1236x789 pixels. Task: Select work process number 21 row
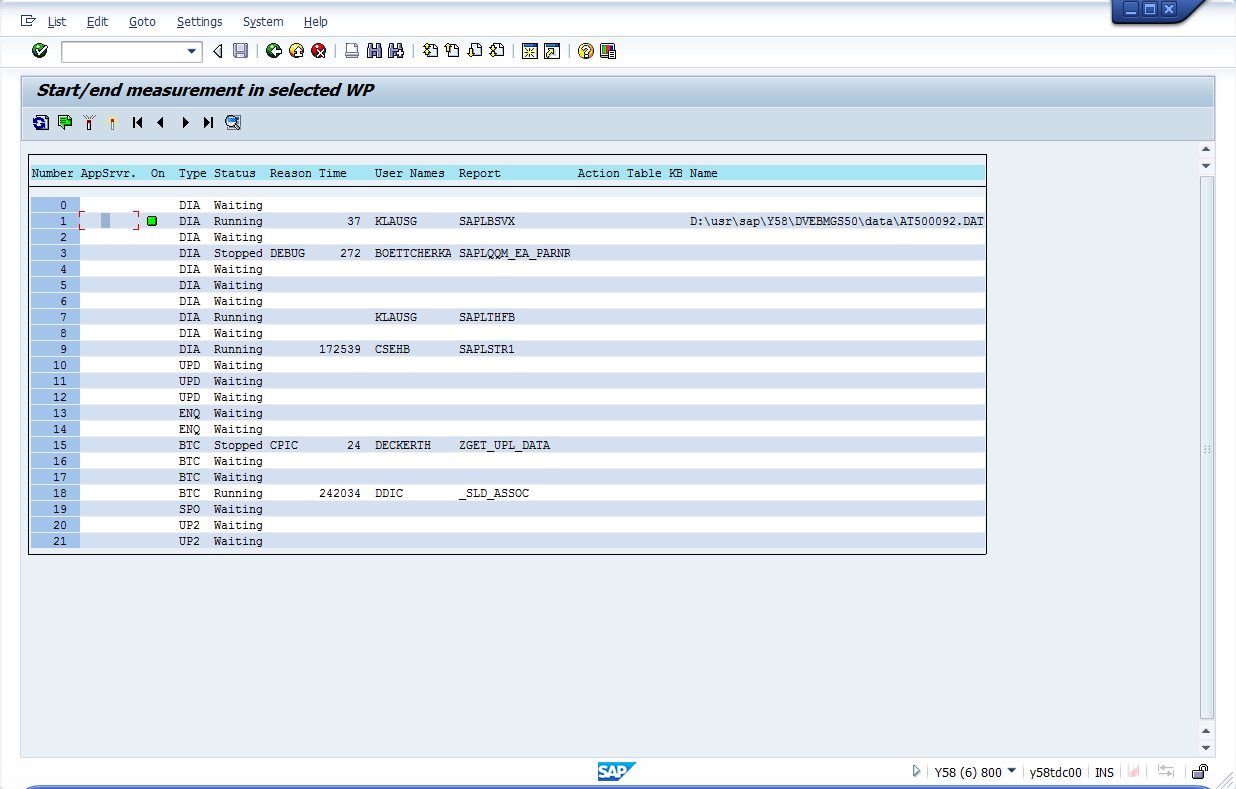coord(508,541)
